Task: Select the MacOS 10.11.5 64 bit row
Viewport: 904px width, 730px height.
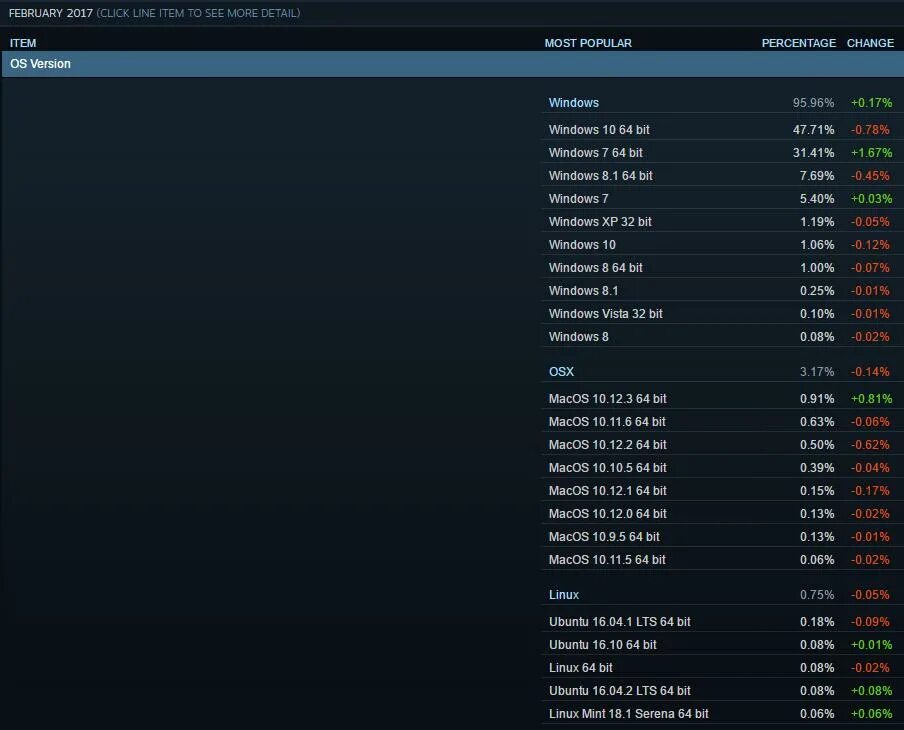Action: tap(722, 560)
